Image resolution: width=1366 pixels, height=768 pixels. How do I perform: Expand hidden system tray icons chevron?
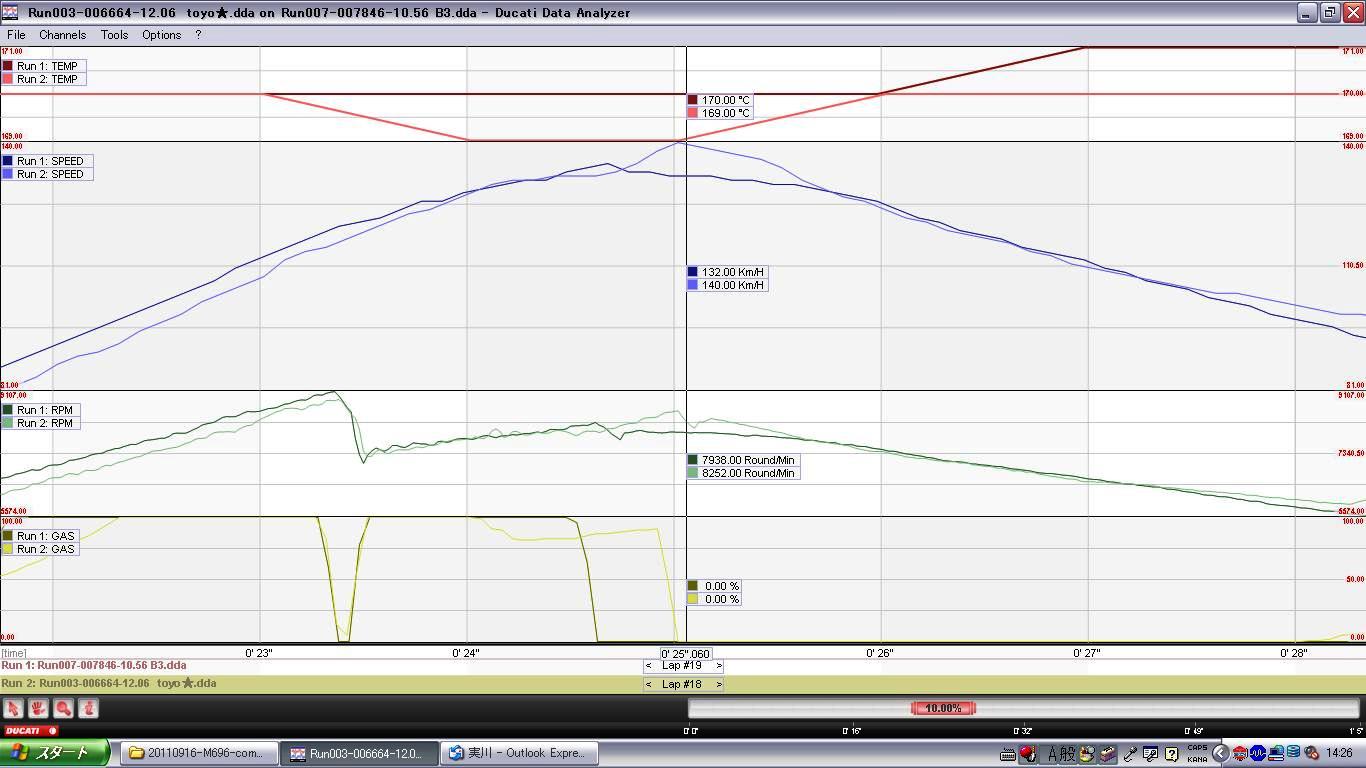click(1220, 754)
